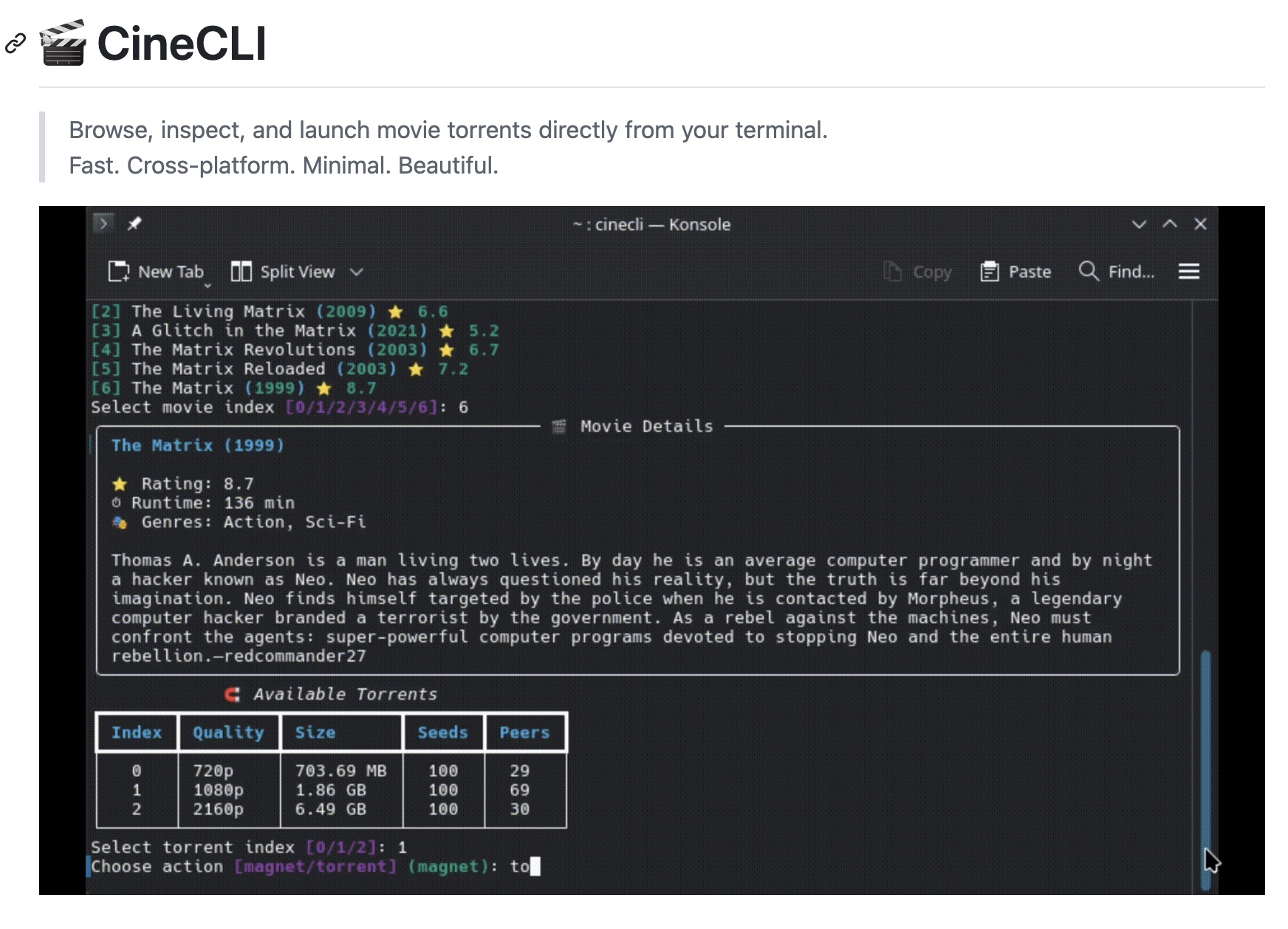Click the Paste toolbar button
The image size is (1288, 929).
click(x=1015, y=272)
